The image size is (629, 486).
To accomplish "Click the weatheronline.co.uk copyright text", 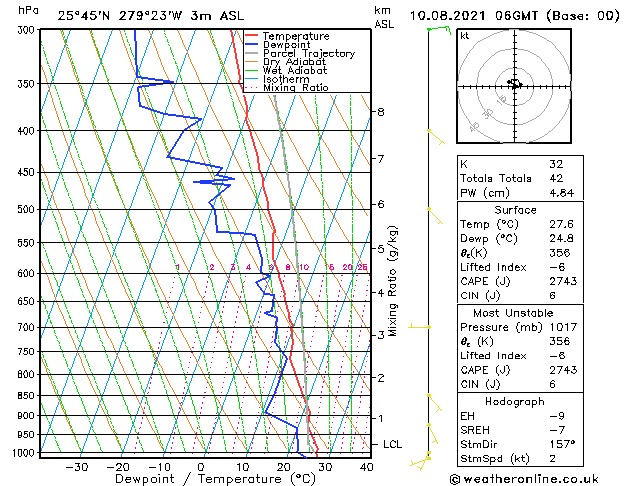I will [524, 479].
